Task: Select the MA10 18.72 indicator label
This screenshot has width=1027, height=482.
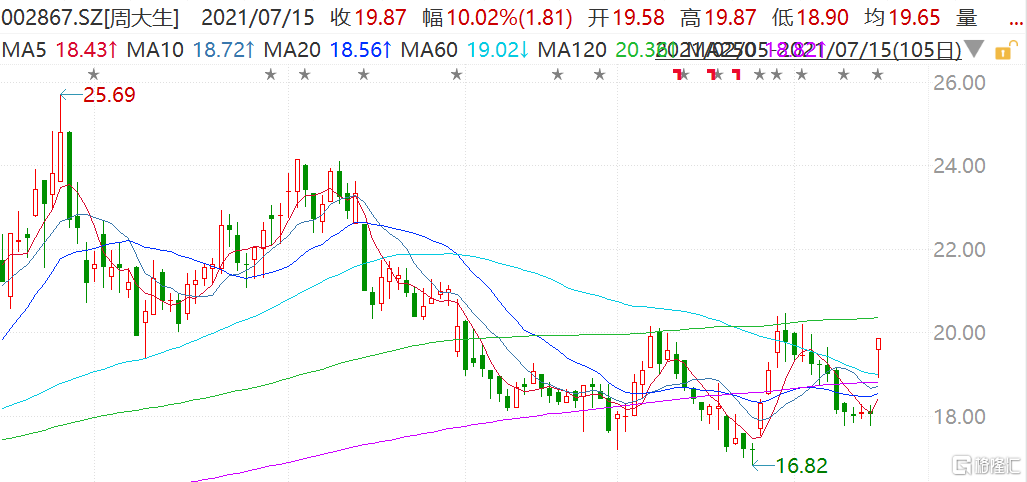Action: [x=191, y=50]
